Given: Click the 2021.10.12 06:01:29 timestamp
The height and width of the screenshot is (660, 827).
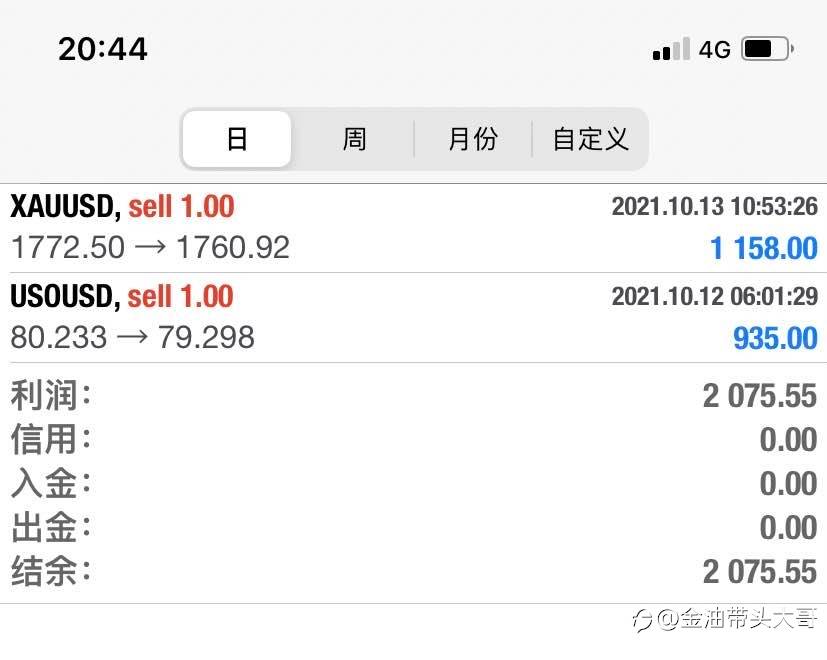Looking at the screenshot, I should [715, 296].
